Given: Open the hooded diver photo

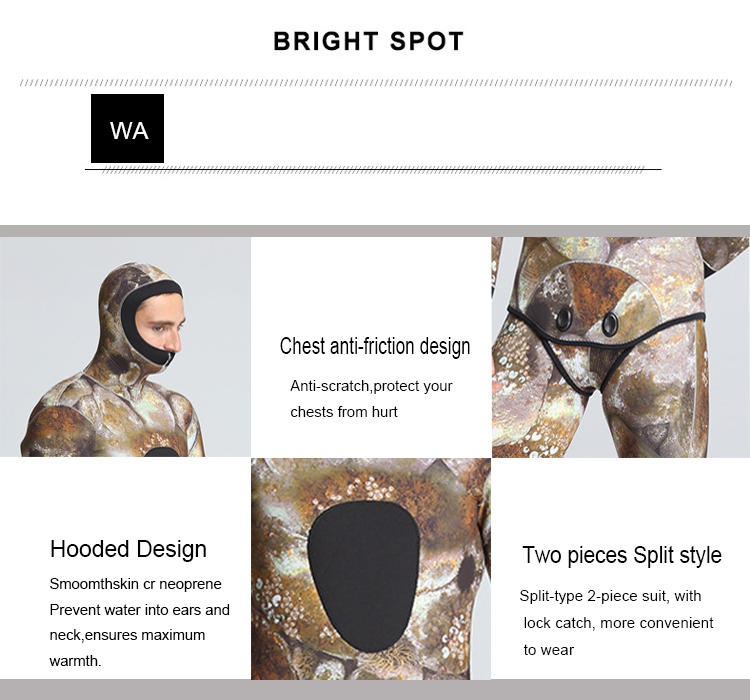Looking at the screenshot, I should tap(125, 347).
